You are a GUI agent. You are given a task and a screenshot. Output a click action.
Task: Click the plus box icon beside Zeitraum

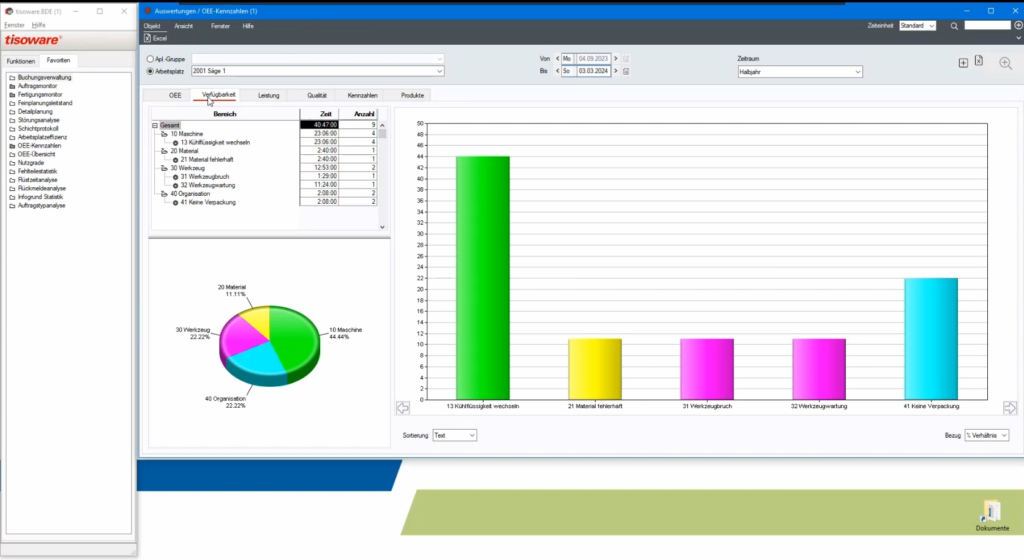[x=963, y=63]
